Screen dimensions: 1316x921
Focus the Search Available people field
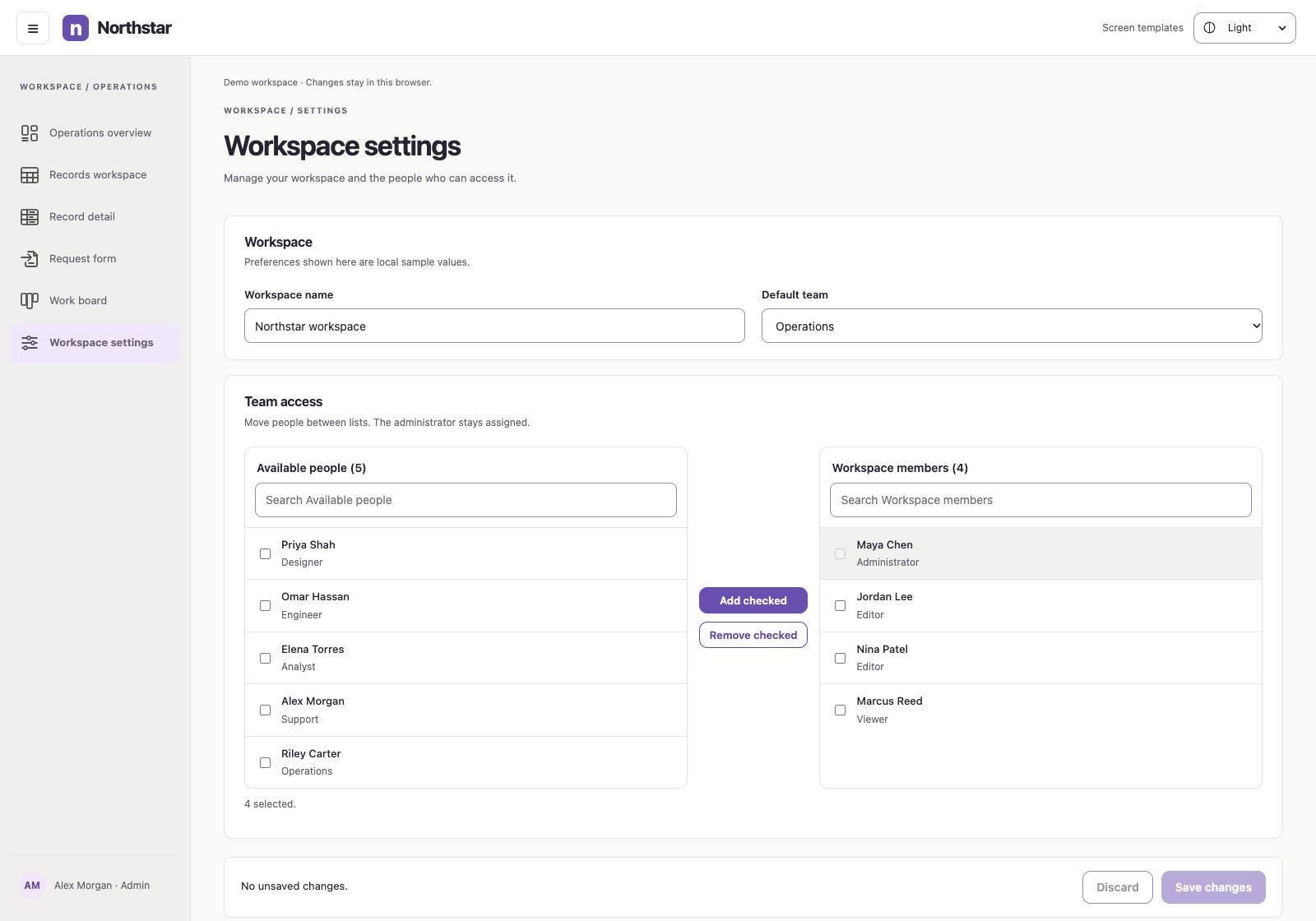[466, 500]
